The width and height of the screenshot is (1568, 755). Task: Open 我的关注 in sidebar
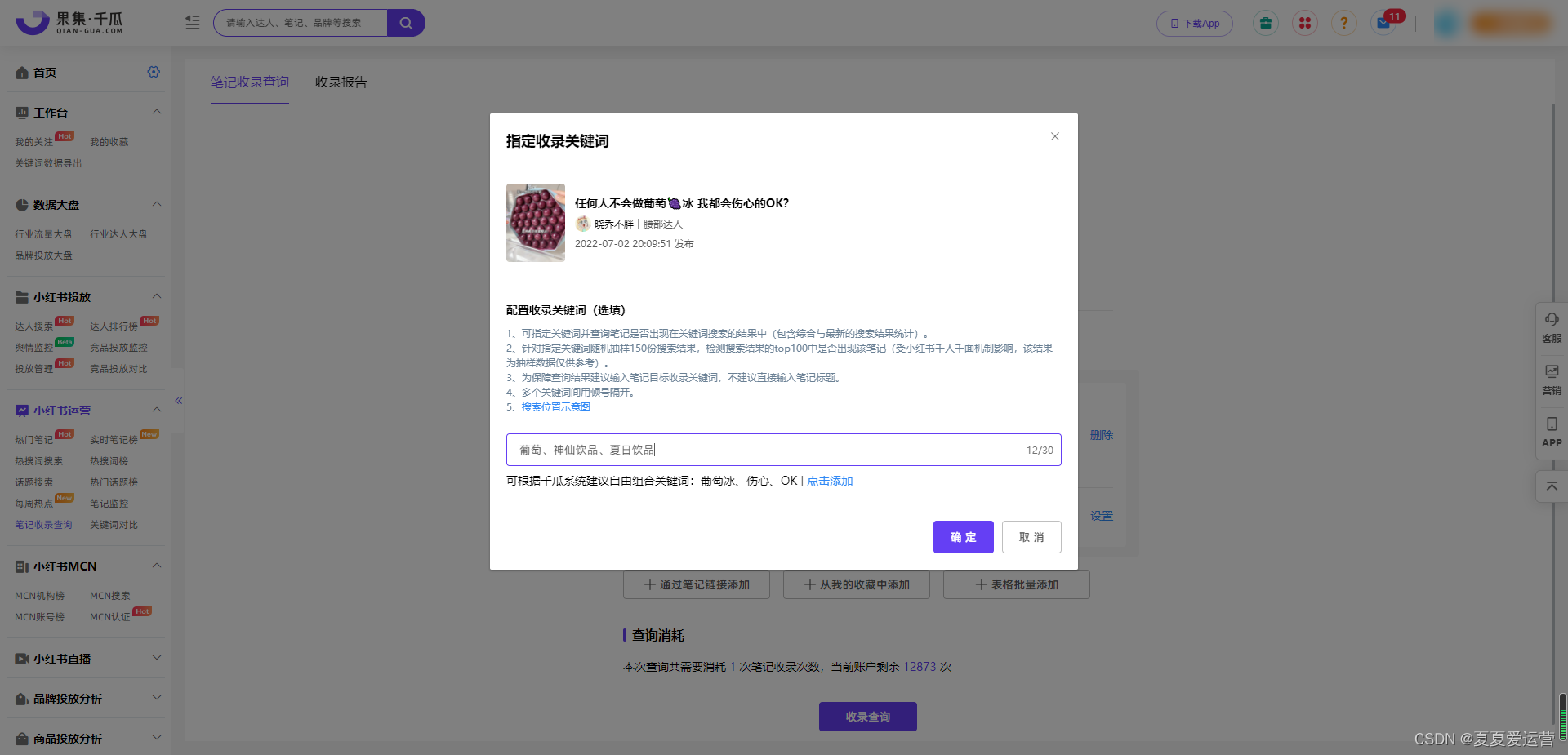(33, 142)
